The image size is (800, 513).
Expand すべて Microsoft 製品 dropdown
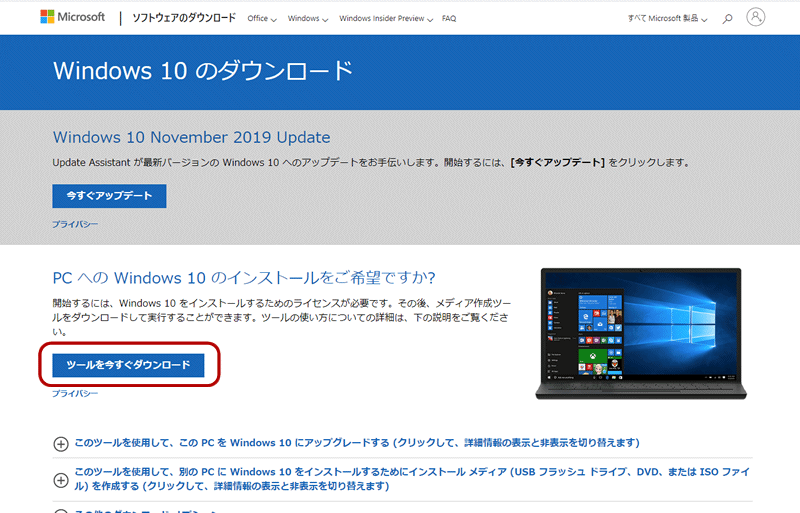pyautogui.click(x=667, y=18)
